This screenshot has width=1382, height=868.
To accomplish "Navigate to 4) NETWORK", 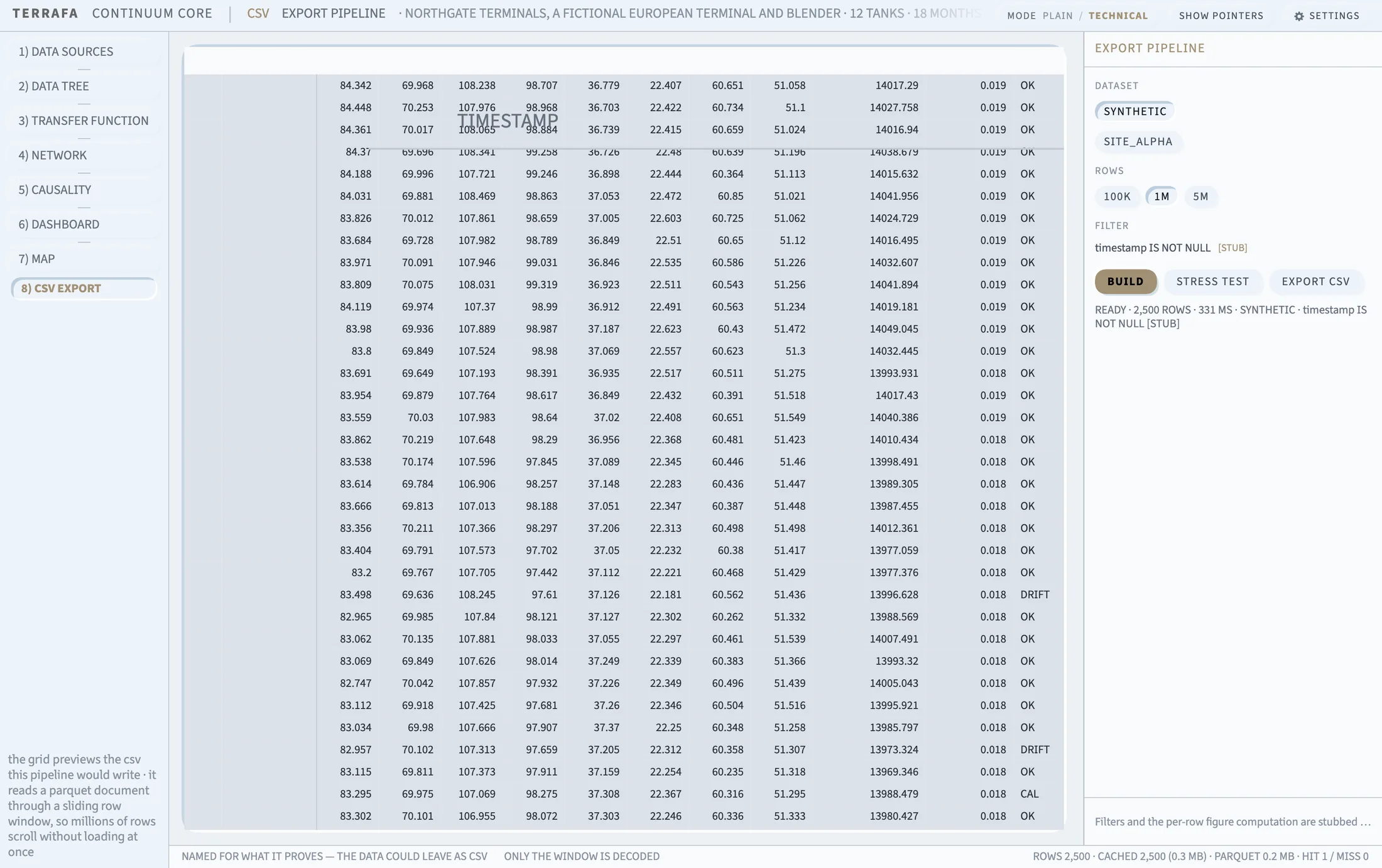I will click(x=84, y=155).
